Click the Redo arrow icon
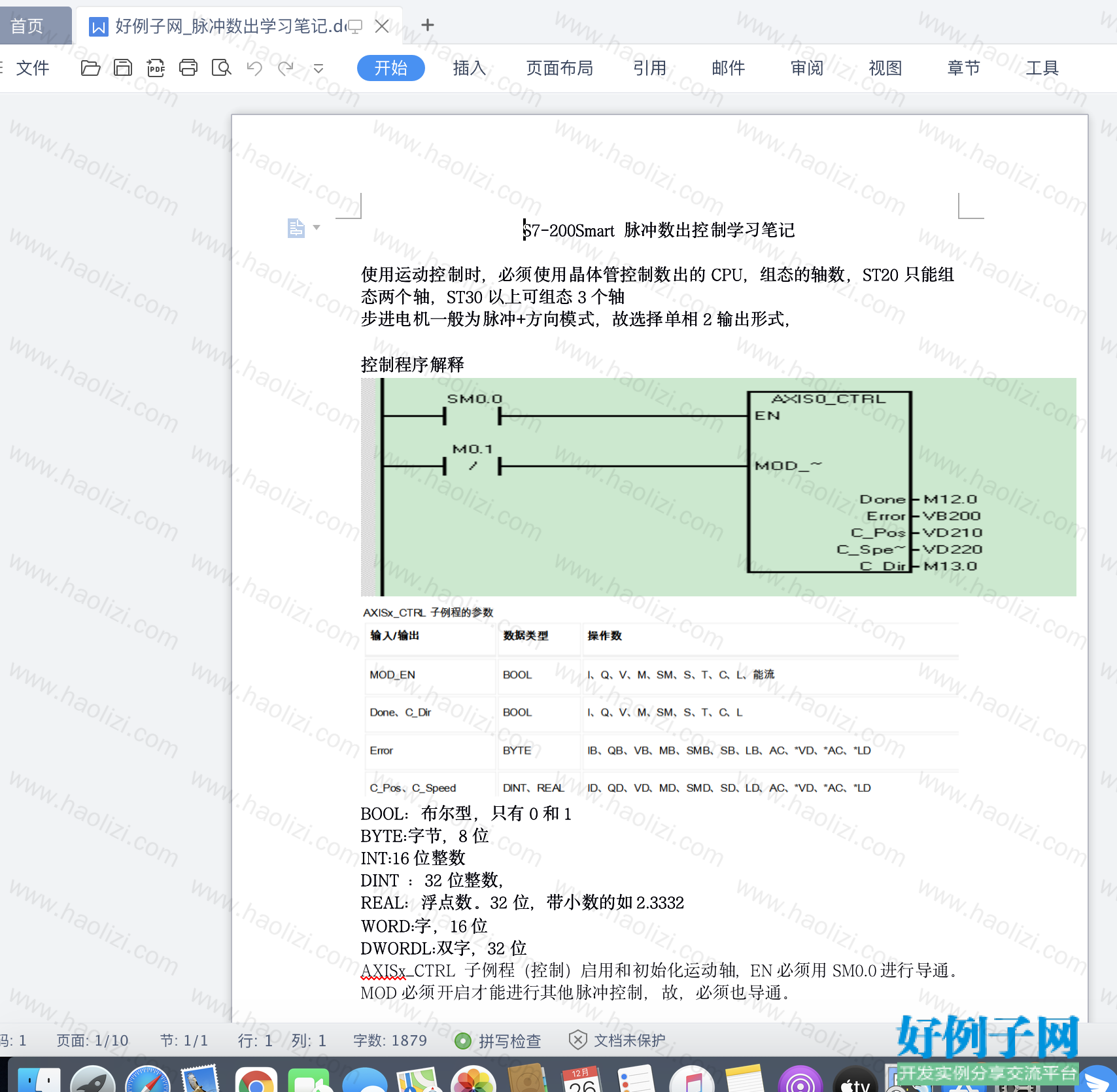This screenshot has width=1117, height=1092. coord(286,68)
